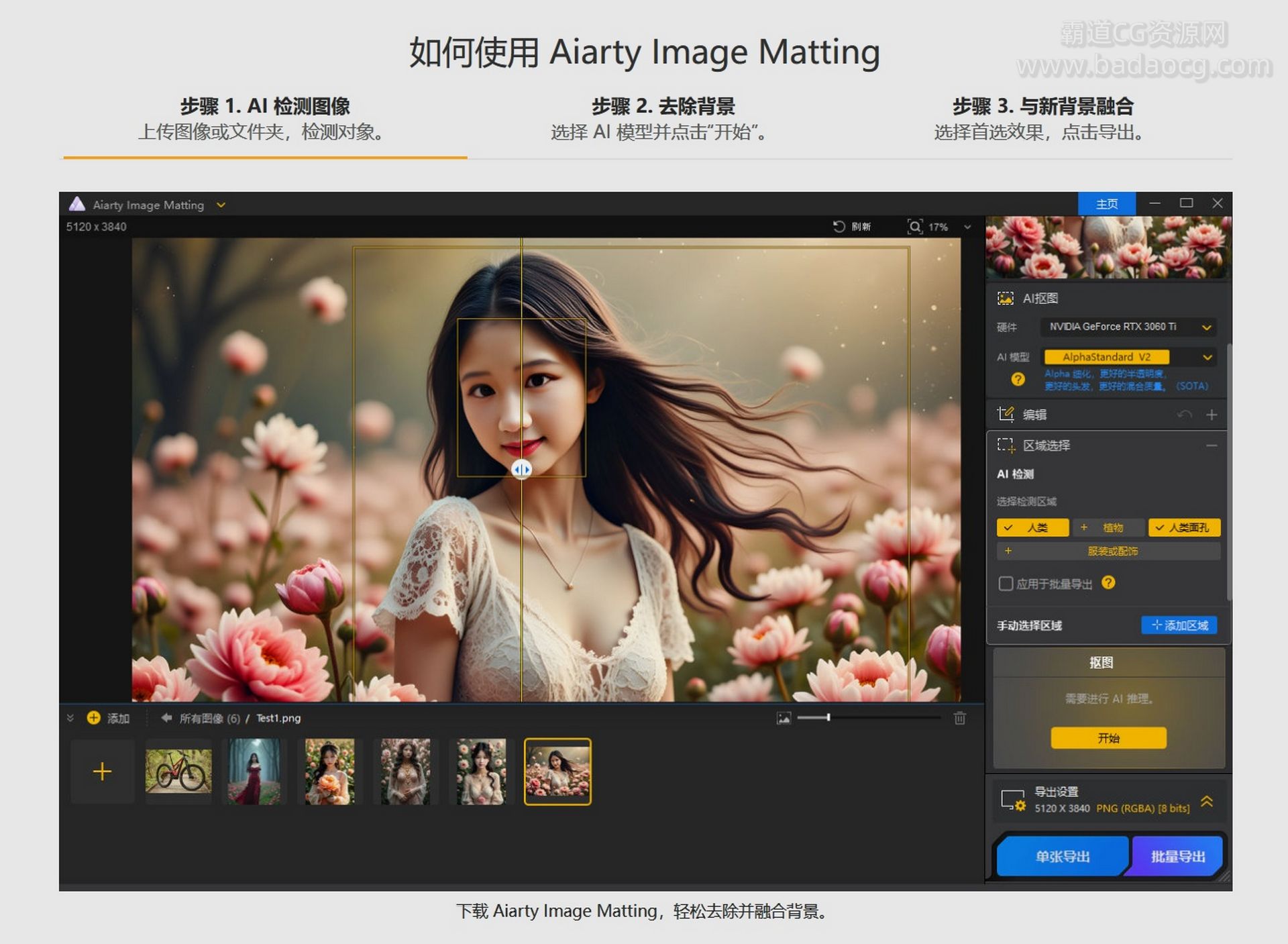The width and height of the screenshot is (1288, 944).
Task: Collapse the 区域选择 section with the minus
Action: (x=1212, y=445)
